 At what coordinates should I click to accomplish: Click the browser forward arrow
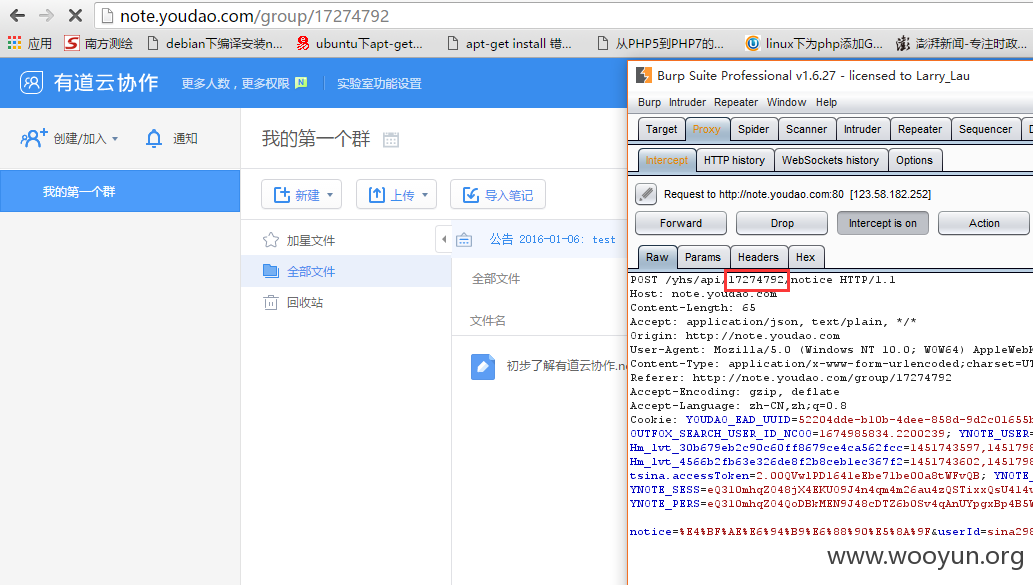(46, 15)
